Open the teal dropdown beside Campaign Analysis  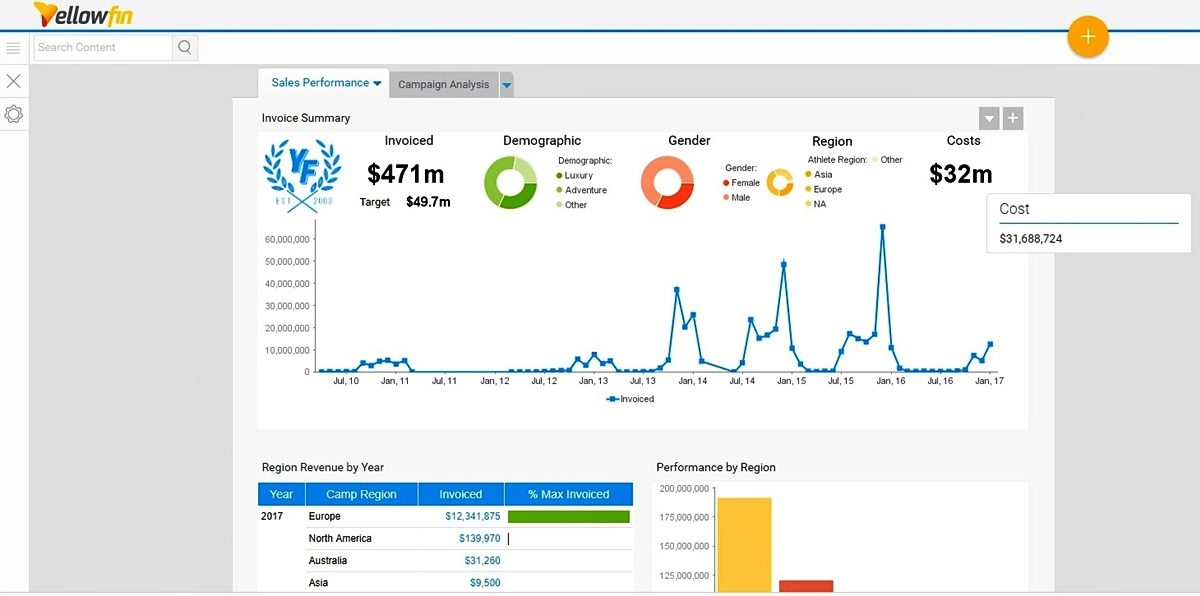coord(506,84)
